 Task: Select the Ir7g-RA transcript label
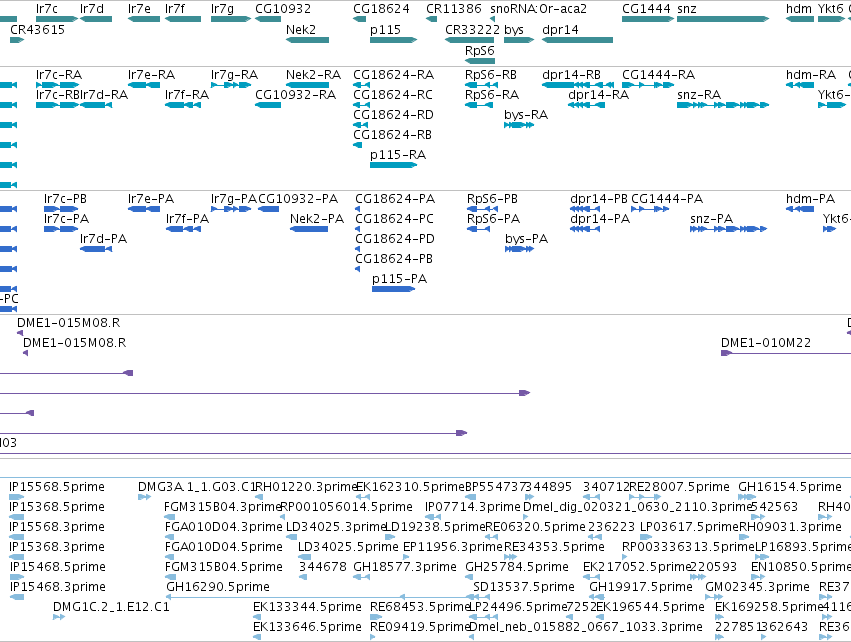tap(234, 74)
